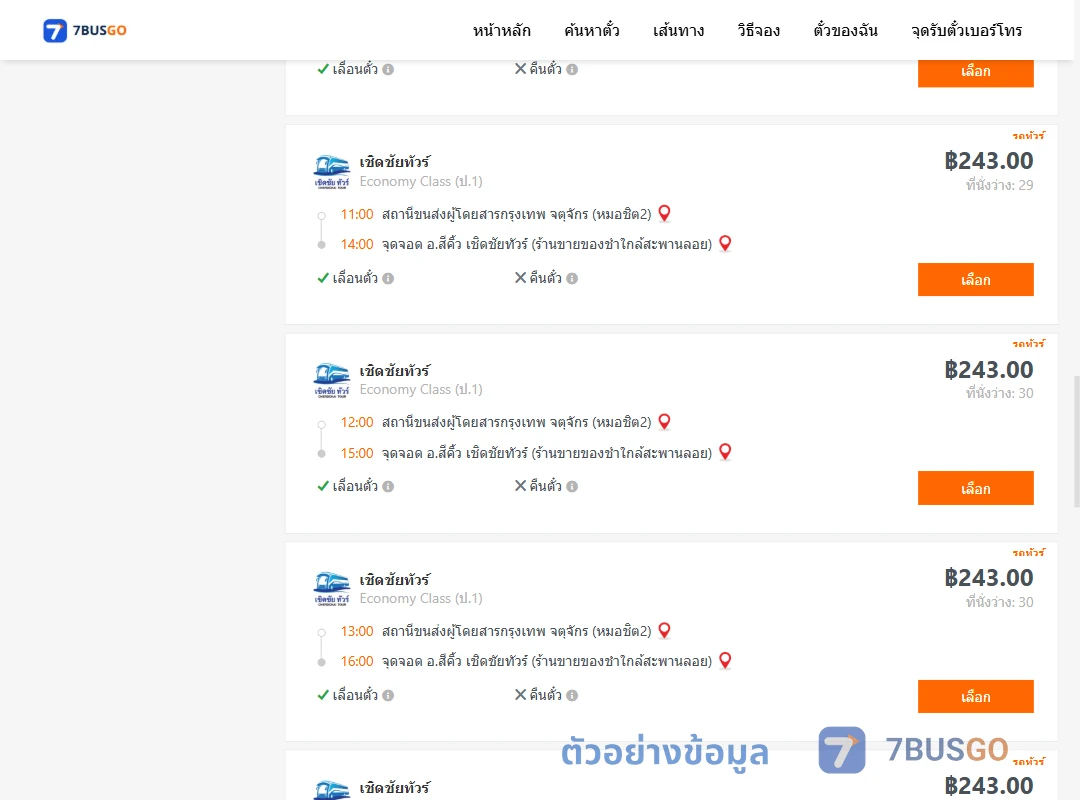Select the 13:00 trip with เลือก button
The width and height of the screenshot is (1080, 800).
[x=975, y=697]
